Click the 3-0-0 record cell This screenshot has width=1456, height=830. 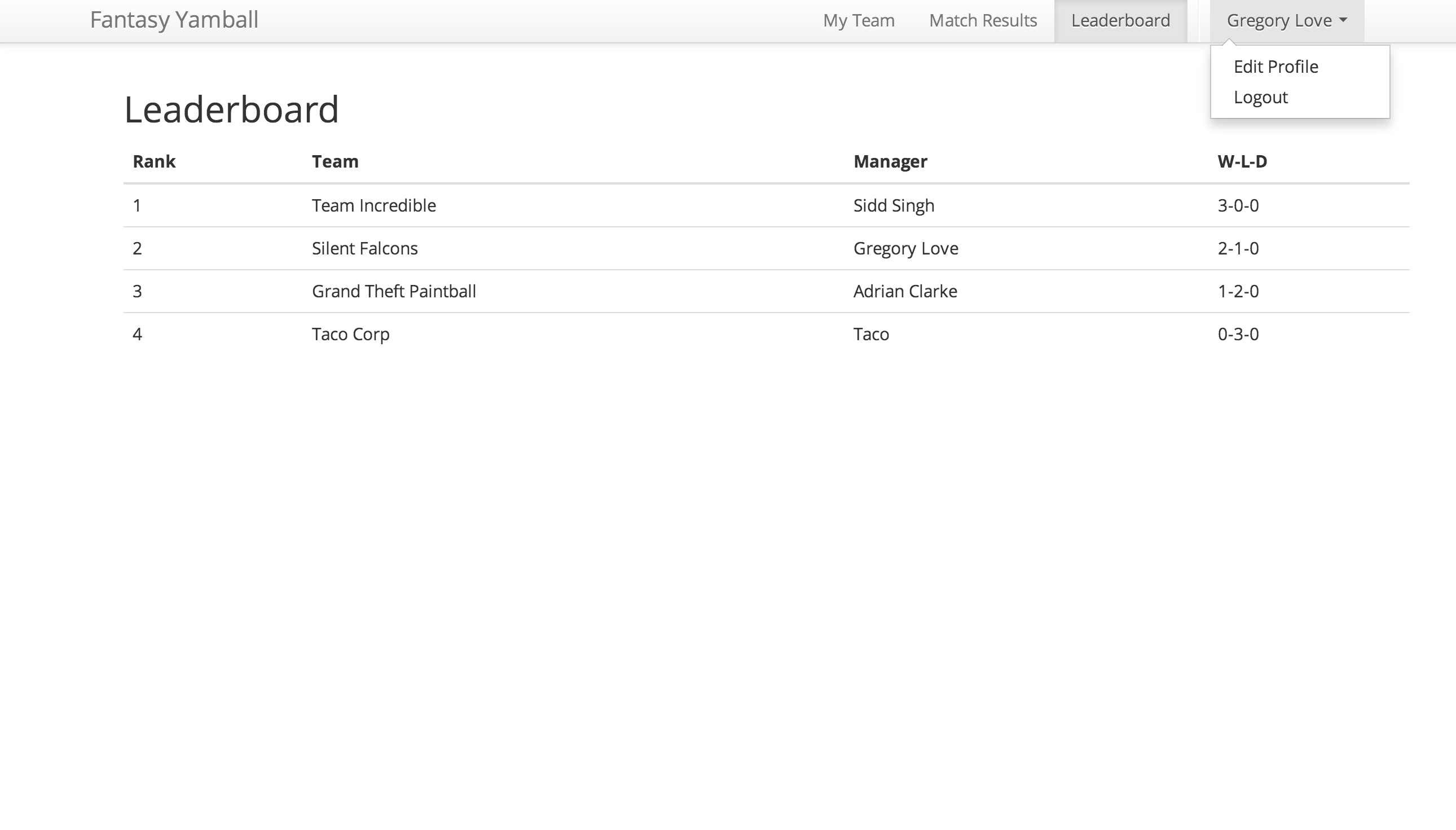pos(1238,205)
